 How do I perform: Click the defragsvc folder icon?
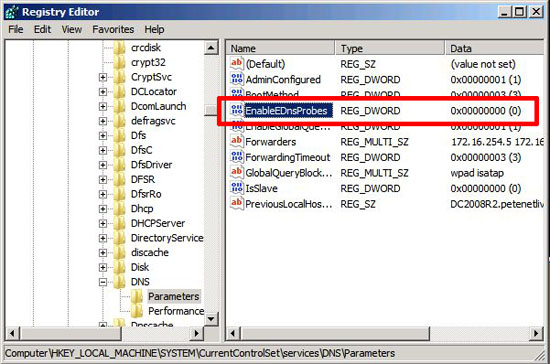click(x=119, y=121)
